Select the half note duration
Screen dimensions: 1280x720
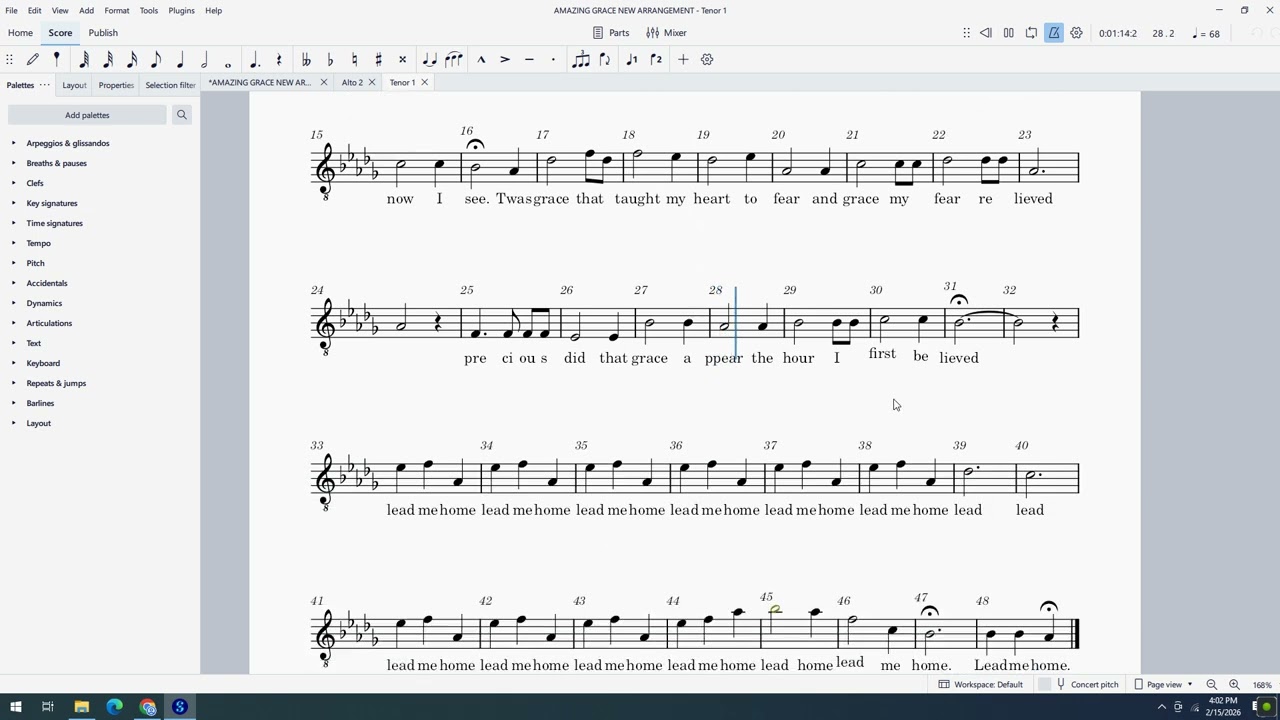204,60
